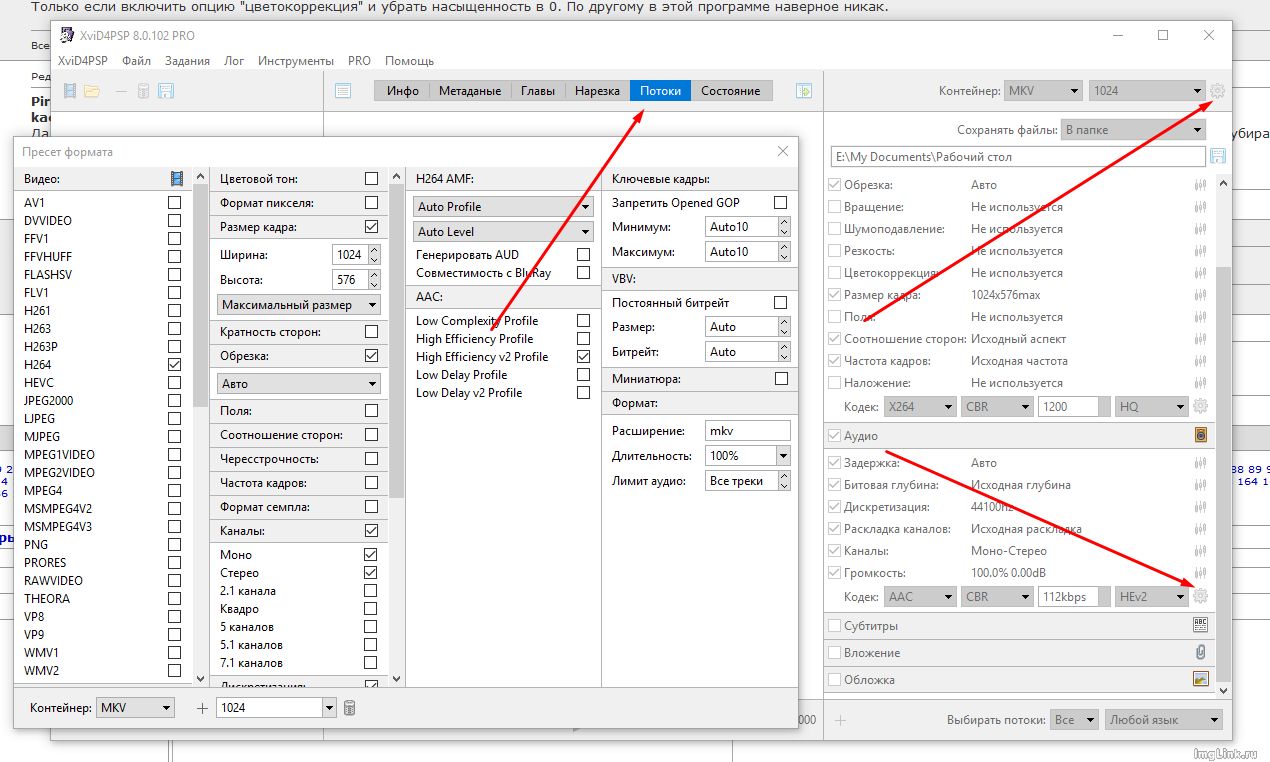Toggle the Моно channel checkbox
The width and height of the screenshot is (1270, 762).
(371, 555)
